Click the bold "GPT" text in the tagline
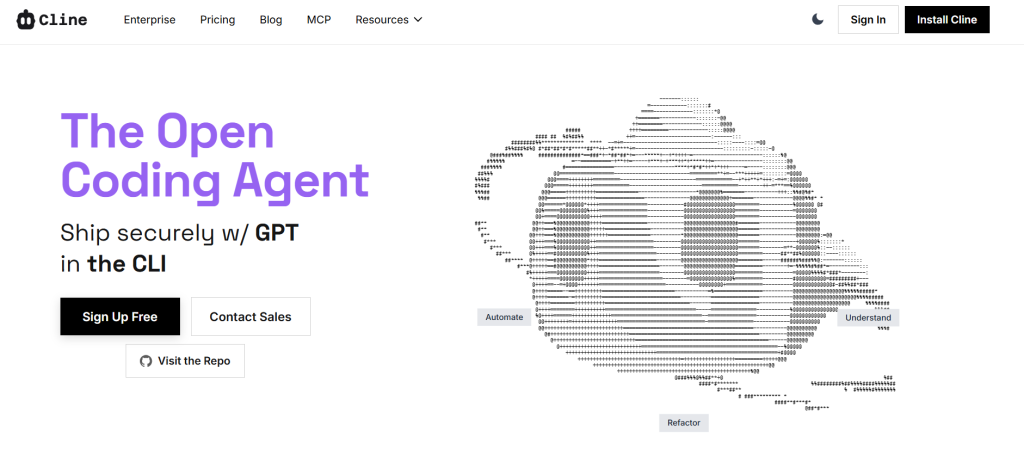 click(277, 233)
